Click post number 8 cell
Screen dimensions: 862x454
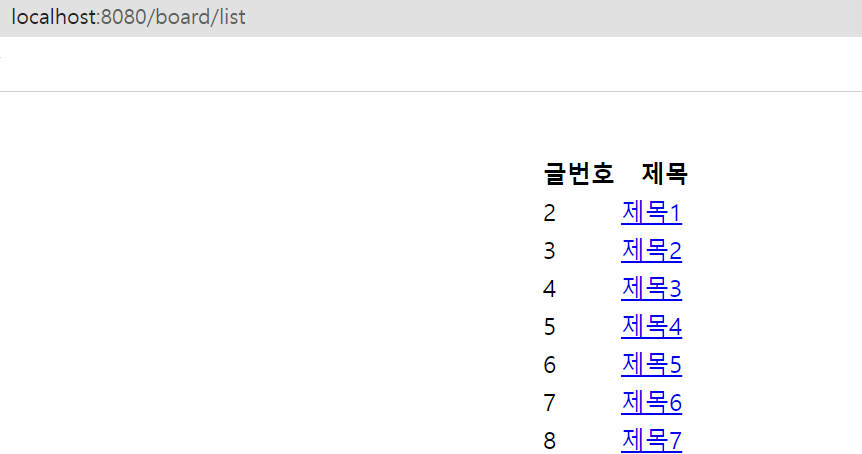coord(549,441)
